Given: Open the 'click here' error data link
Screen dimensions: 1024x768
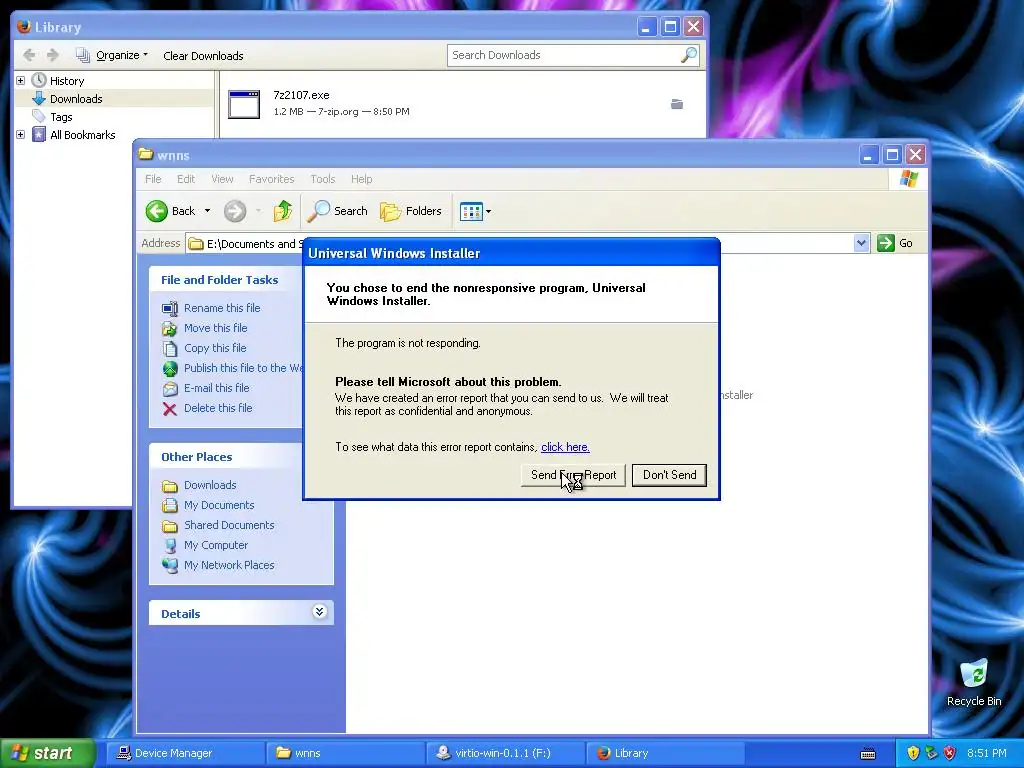Looking at the screenshot, I should point(565,447).
